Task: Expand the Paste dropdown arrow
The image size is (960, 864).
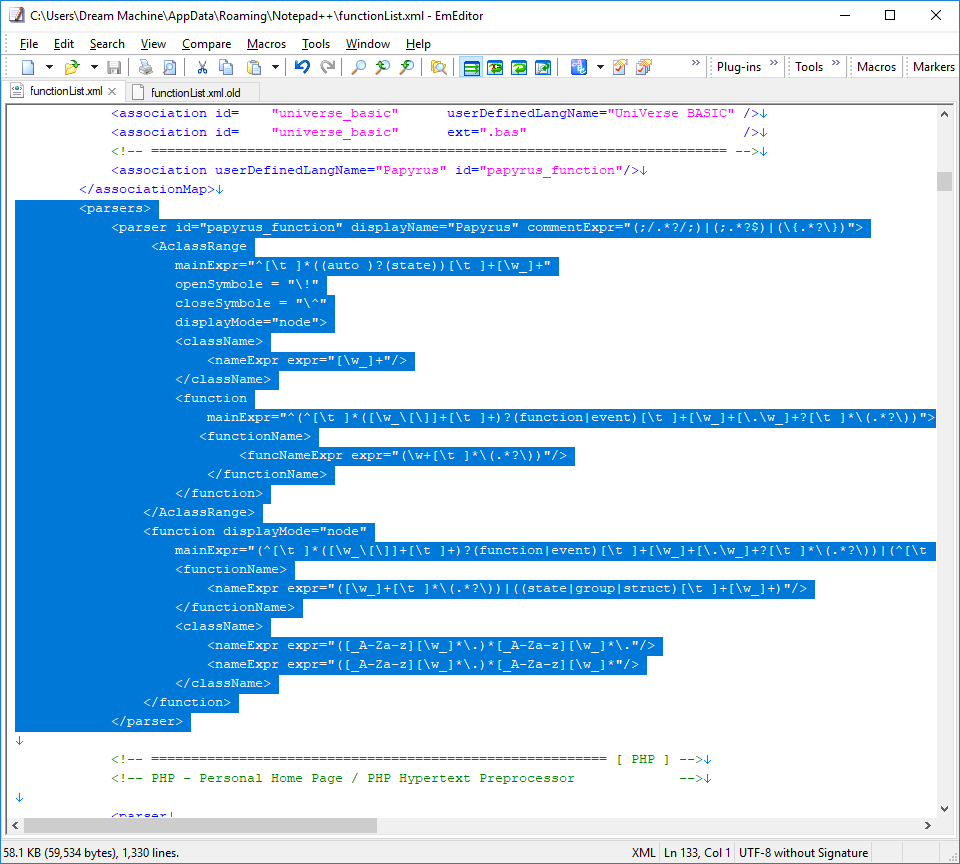Action: click(275, 67)
